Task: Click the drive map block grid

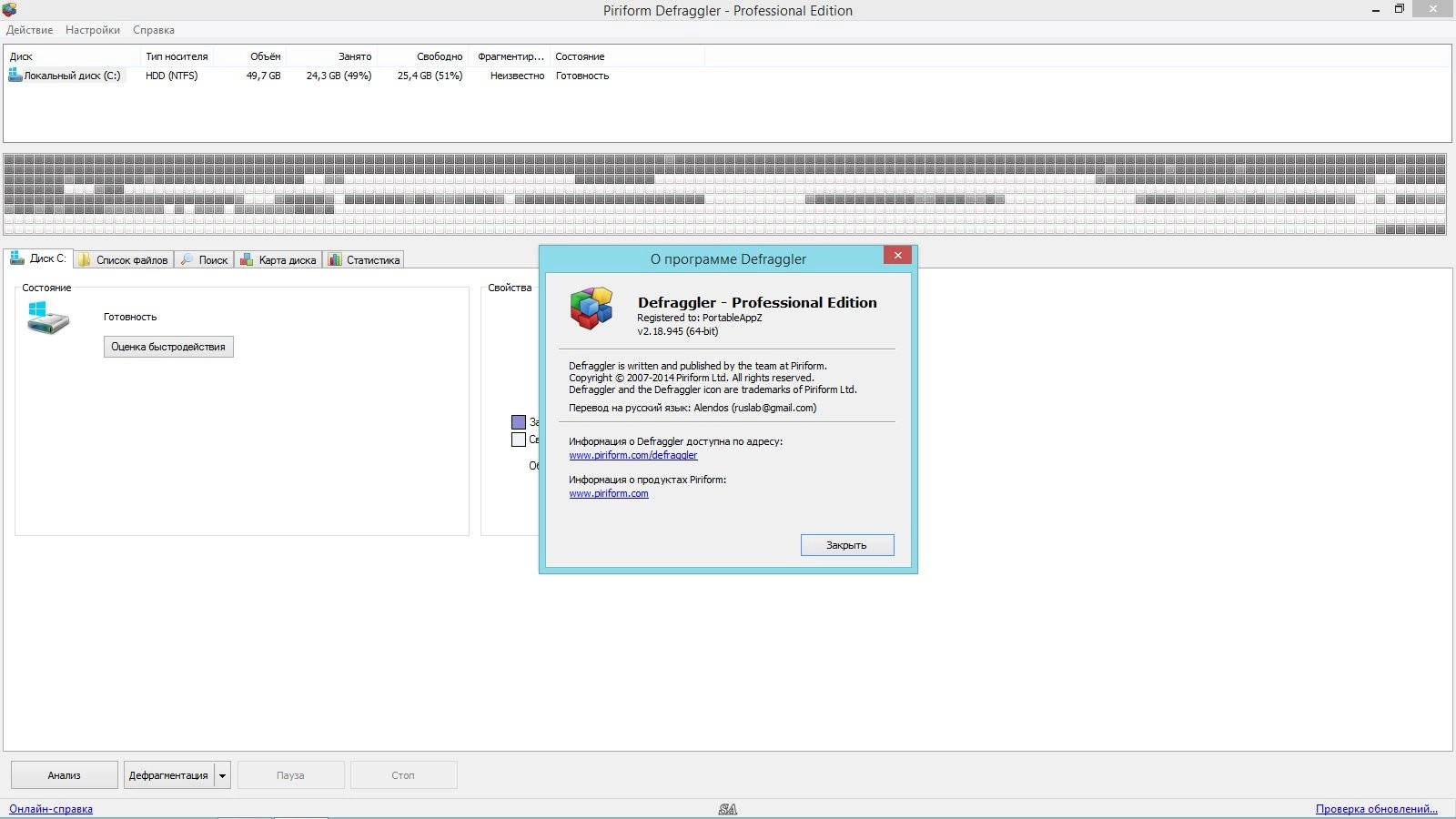Action: click(x=724, y=195)
